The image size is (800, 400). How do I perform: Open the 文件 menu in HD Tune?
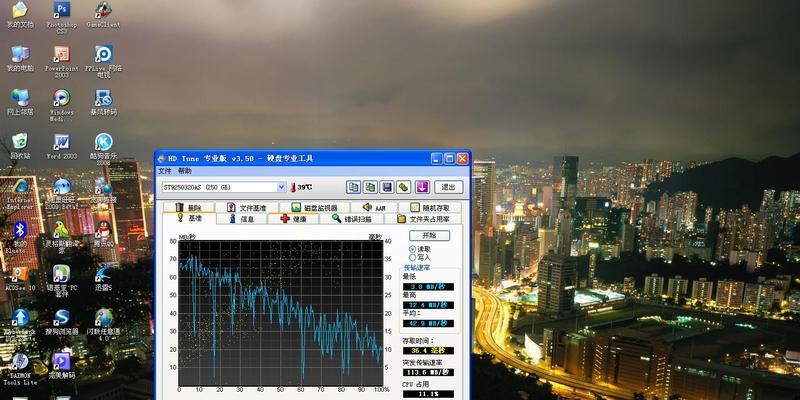[166, 171]
